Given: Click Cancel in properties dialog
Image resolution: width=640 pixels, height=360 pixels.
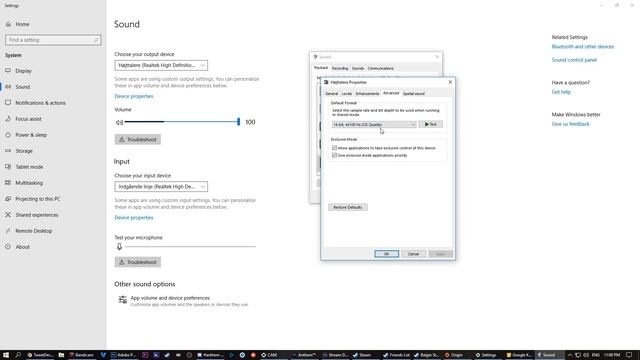Looking at the screenshot, I should (413, 254).
